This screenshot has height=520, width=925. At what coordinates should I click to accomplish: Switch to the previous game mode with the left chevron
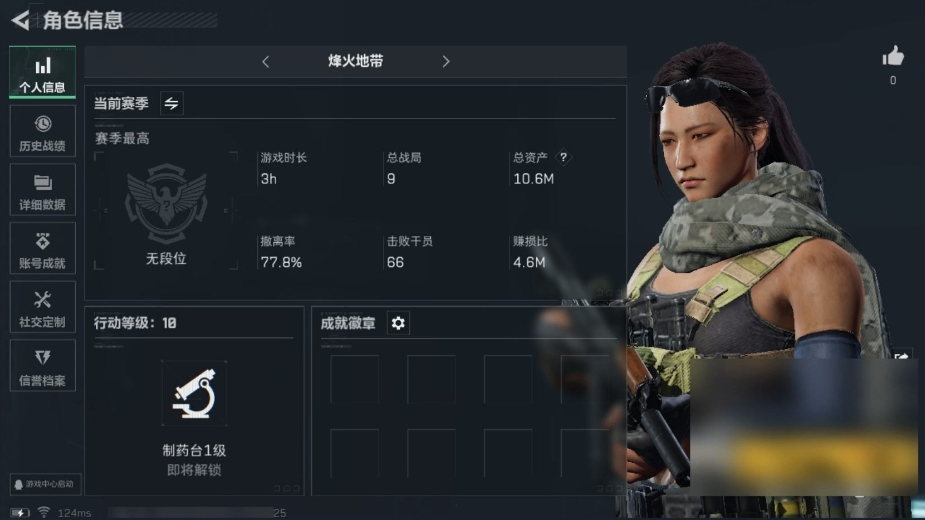click(x=265, y=61)
